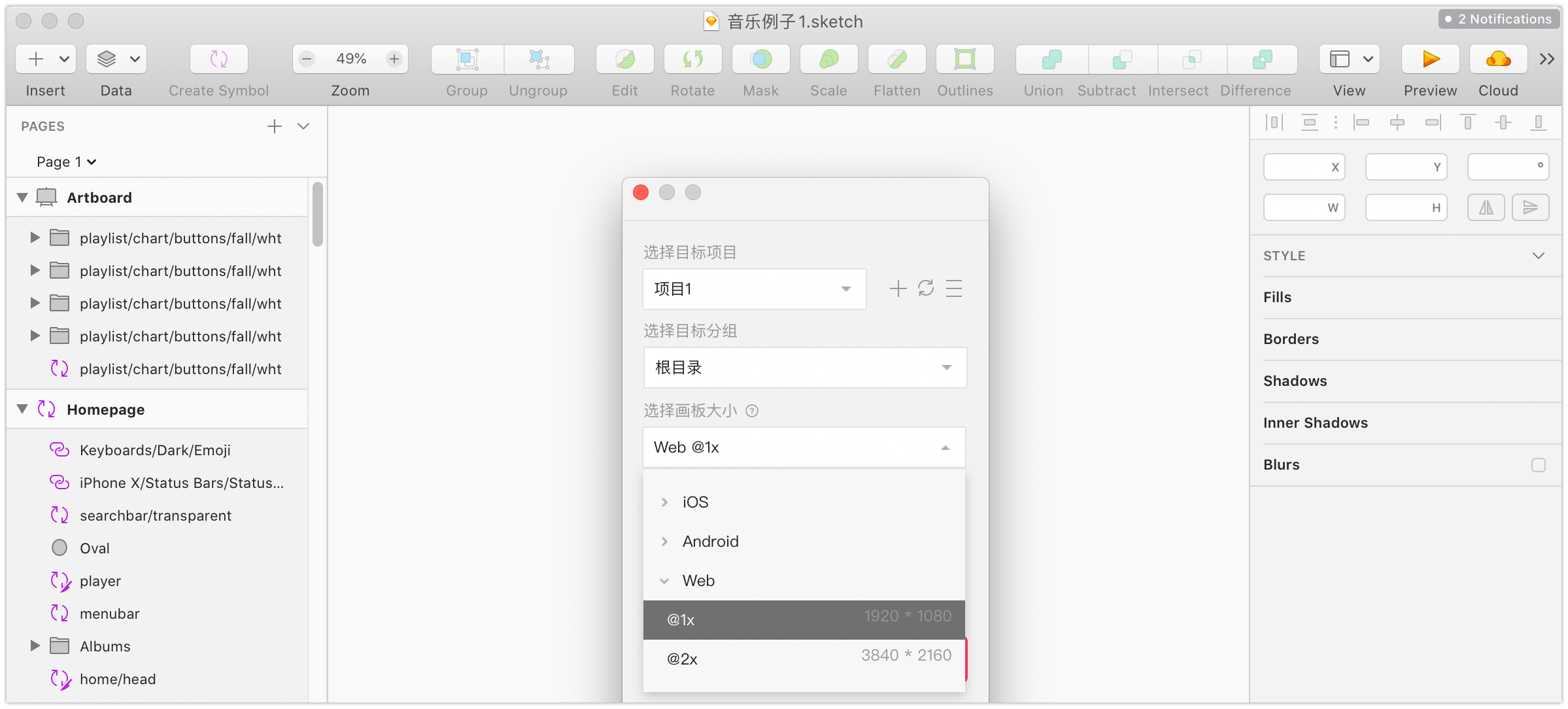Open the 根目录 group dropdown
The width and height of the screenshot is (1568, 709).
pyautogui.click(x=804, y=368)
